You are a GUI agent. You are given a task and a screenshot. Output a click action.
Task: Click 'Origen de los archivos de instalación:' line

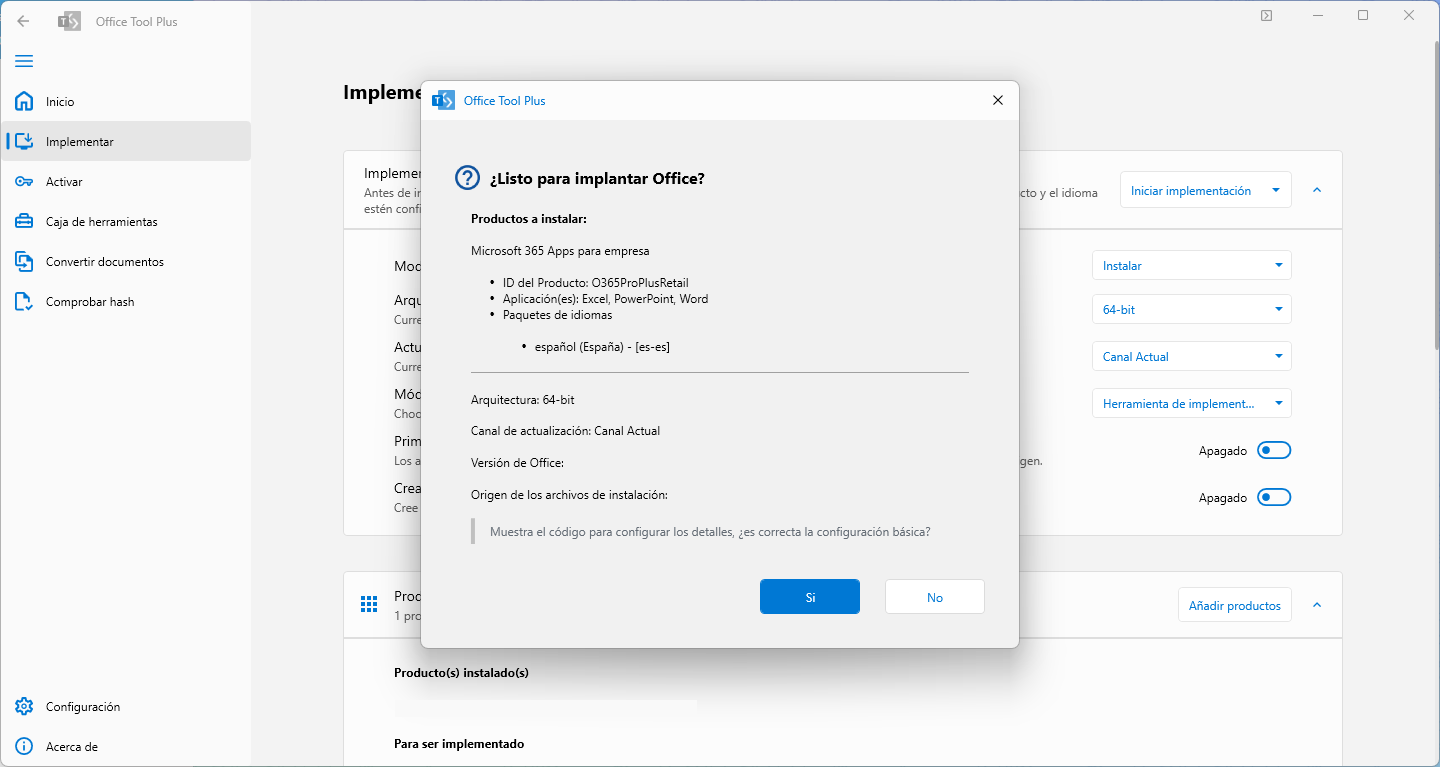pyautogui.click(x=569, y=495)
